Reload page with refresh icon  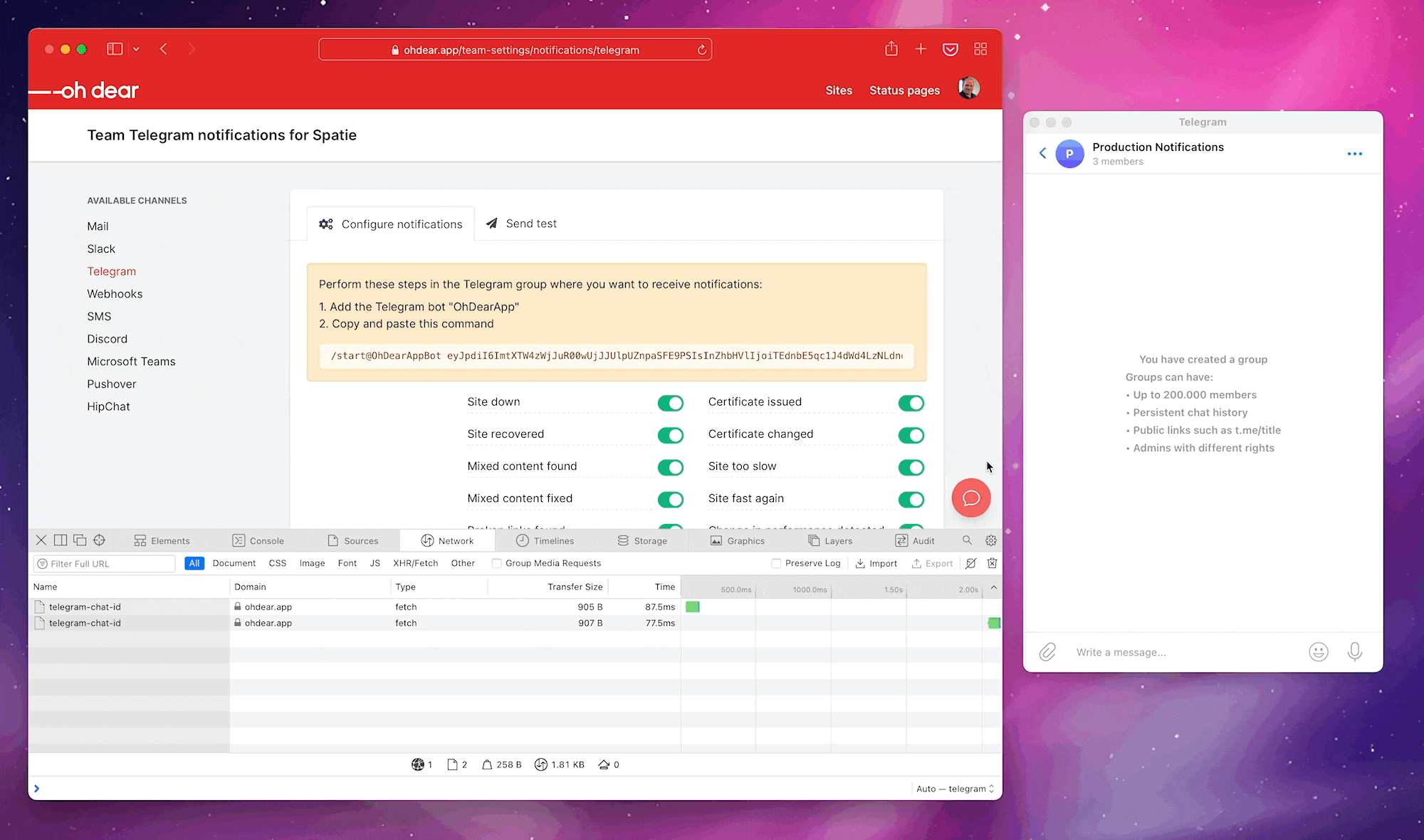701,50
